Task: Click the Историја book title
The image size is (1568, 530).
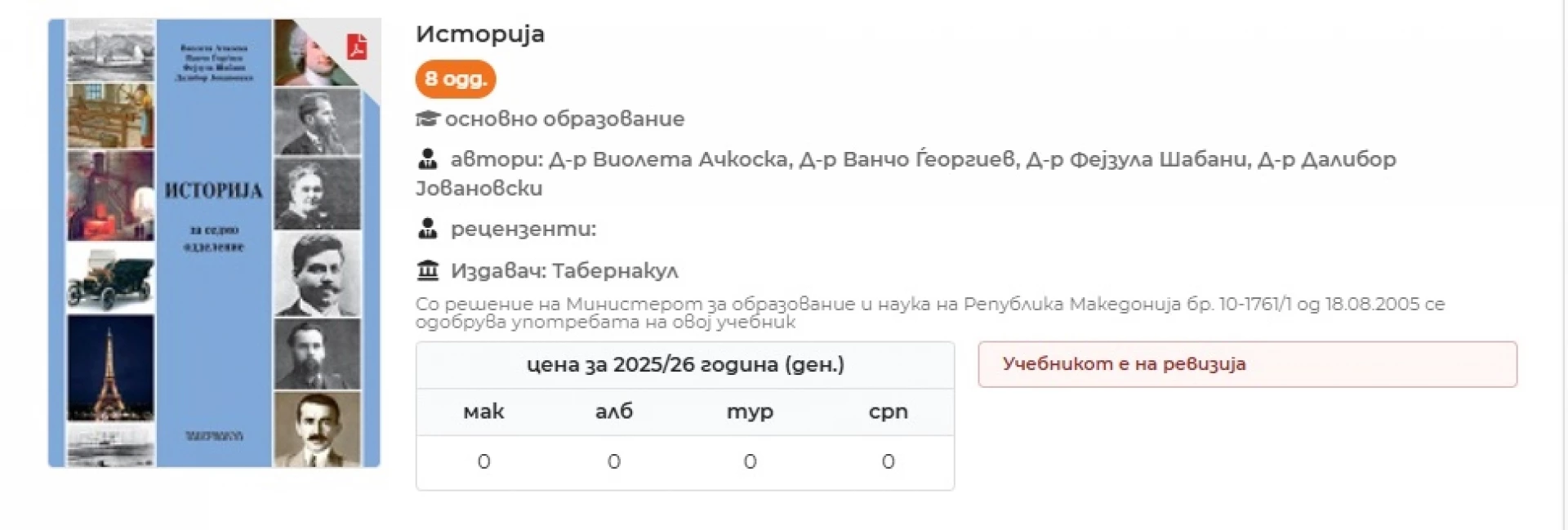Action: 480,34
